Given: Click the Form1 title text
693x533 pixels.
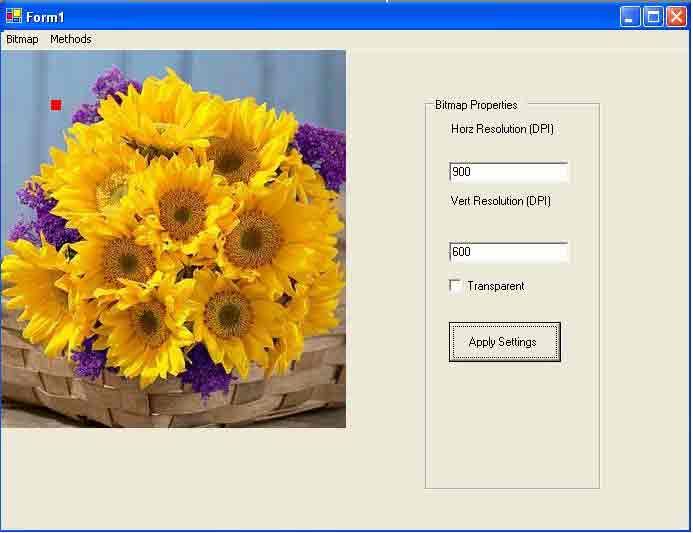Looking at the screenshot, I should tap(45, 17).
